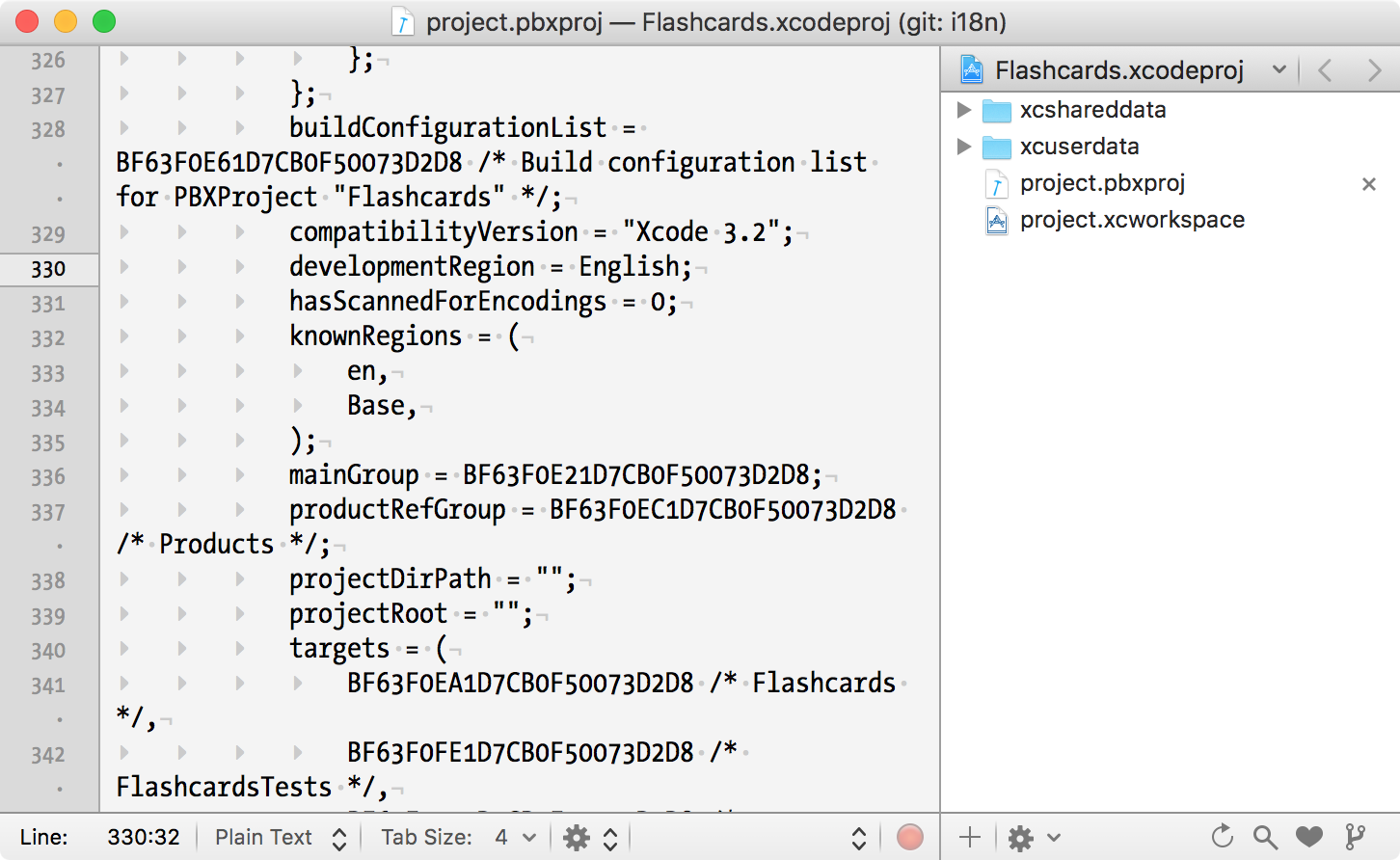
Task: Create a new file with the plus button
Action: [x=970, y=837]
